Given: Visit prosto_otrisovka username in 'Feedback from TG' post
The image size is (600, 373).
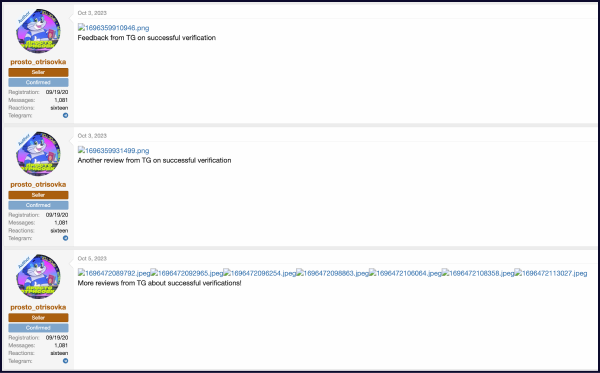Looking at the screenshot, I should coord(38,62).
